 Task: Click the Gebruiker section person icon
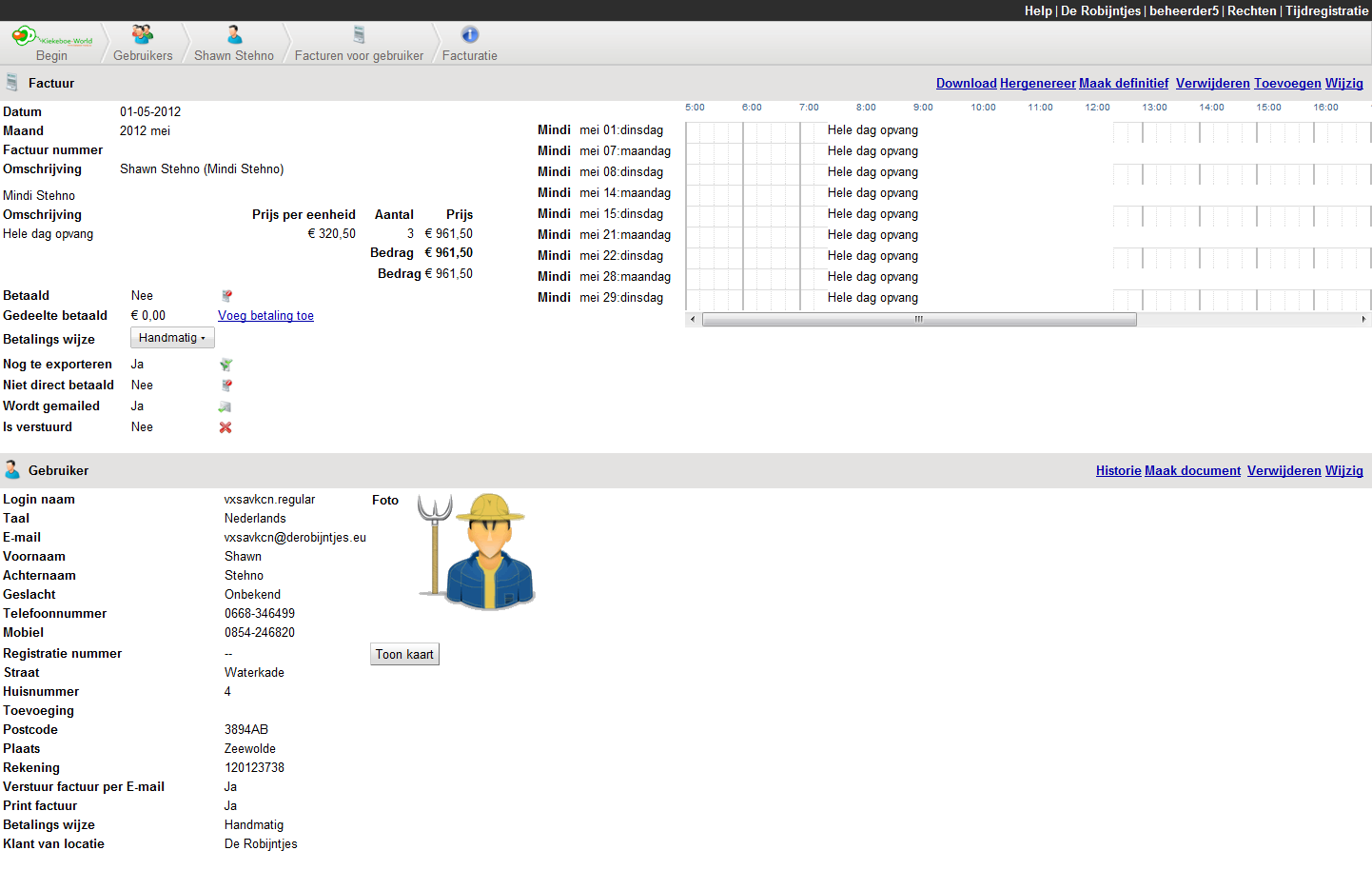point(12,470)
